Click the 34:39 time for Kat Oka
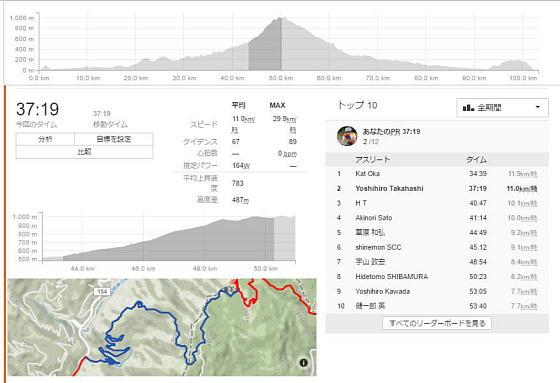This screenshot has width=560, height=383. 478,174
